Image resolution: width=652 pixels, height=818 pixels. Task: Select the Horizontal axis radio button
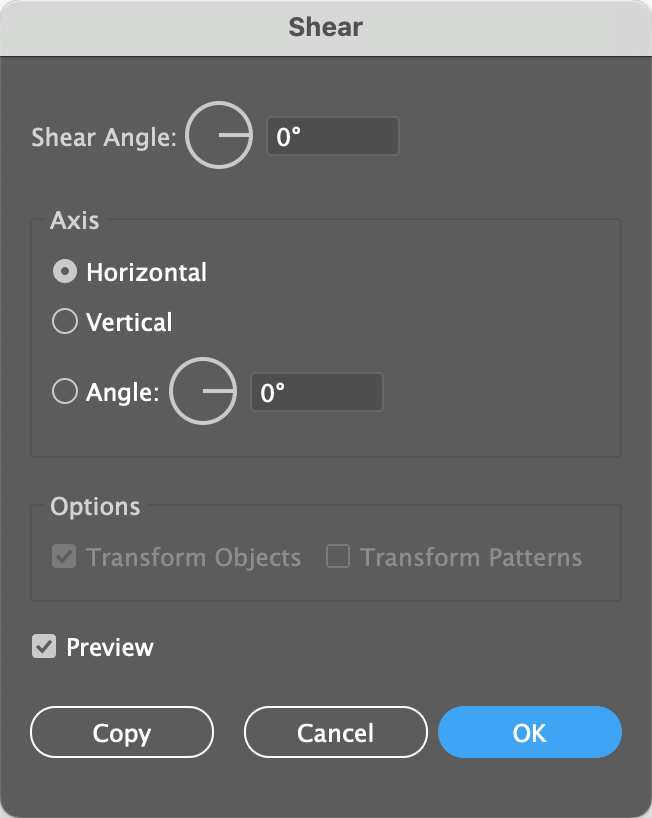tap(65, 272)
